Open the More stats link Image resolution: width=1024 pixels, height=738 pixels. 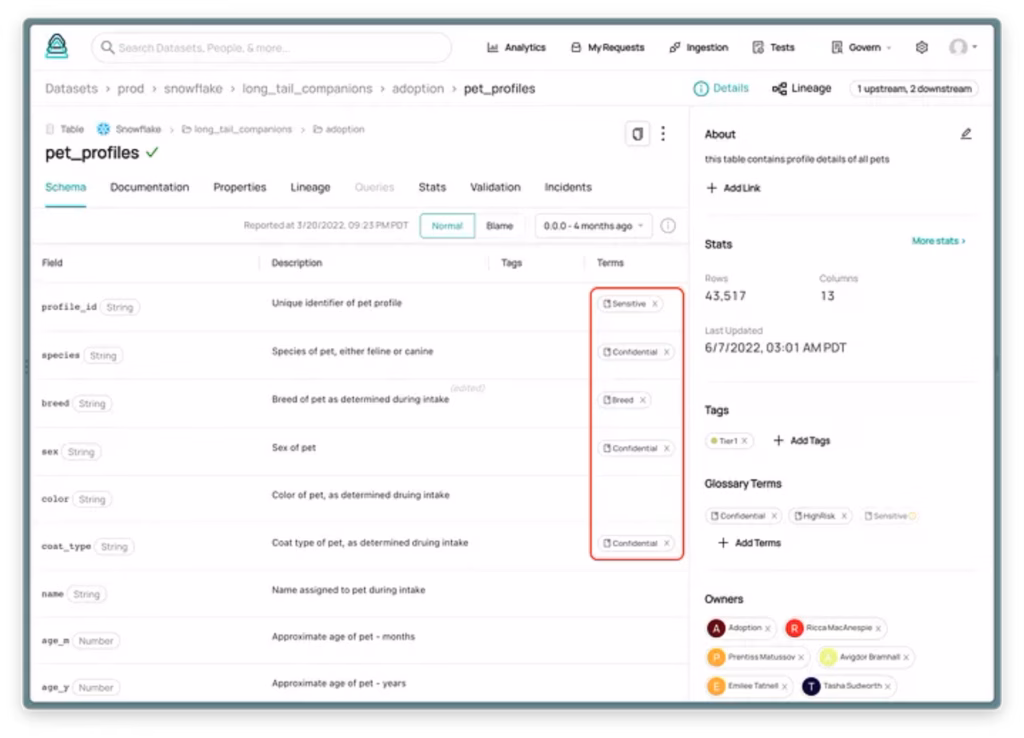pos(938,241)
